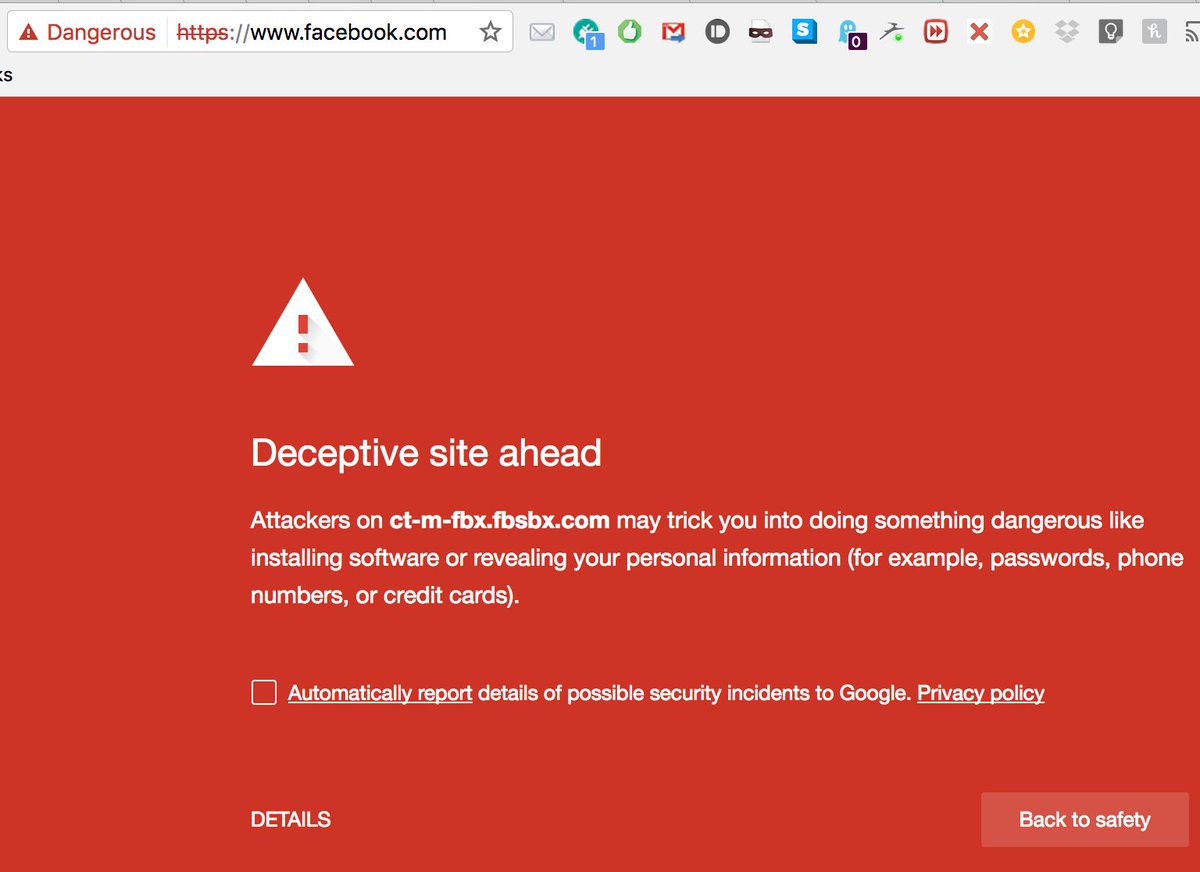The height and width of the screenshot is (872, 1200).
Task: Click the blue S cube extension
Action: pyautogui.click(x=804, y=32)
